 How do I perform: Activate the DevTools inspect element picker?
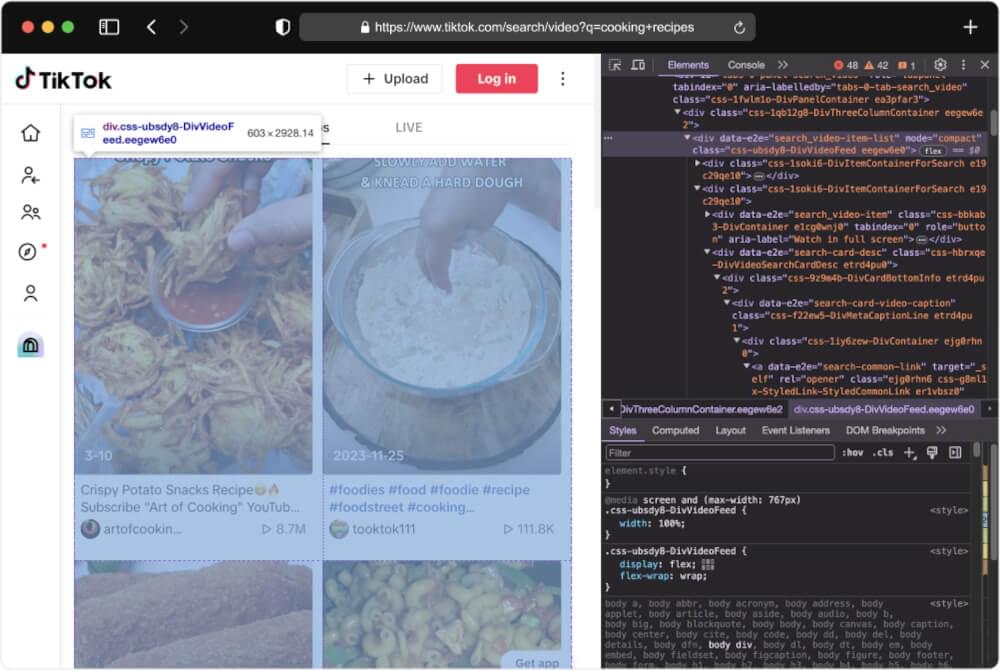click(x=615, y=65)
